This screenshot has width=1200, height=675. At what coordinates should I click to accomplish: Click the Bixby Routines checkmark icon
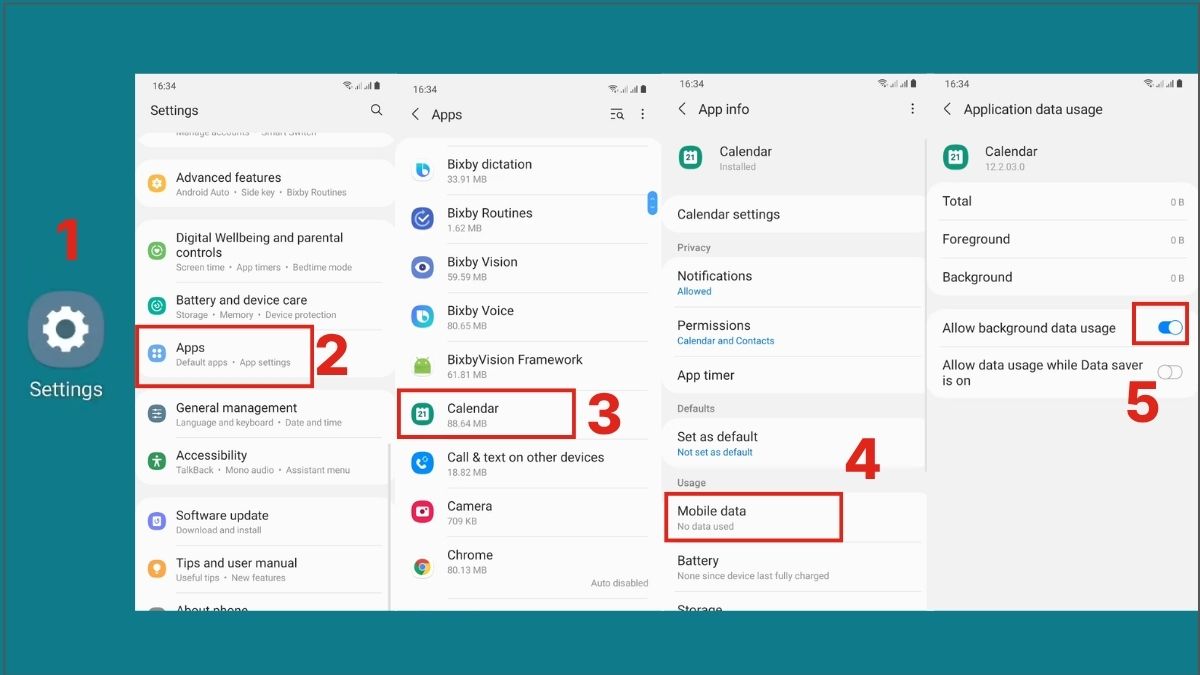[x=423, y=219]
